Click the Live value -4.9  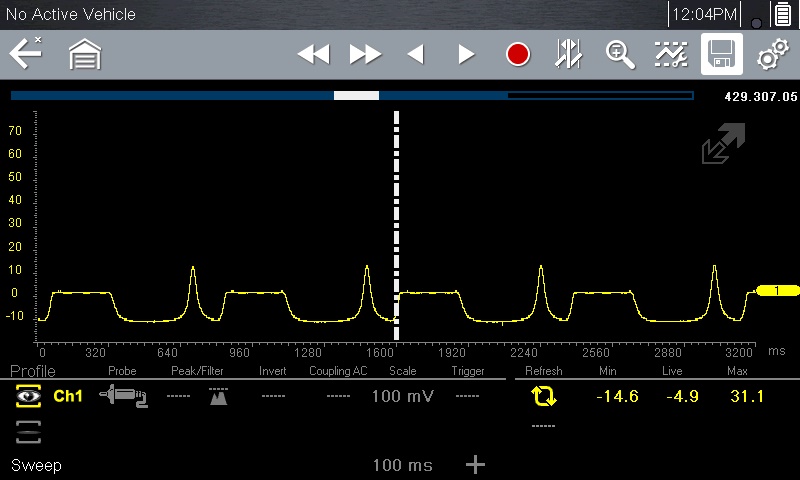point(682,396)
